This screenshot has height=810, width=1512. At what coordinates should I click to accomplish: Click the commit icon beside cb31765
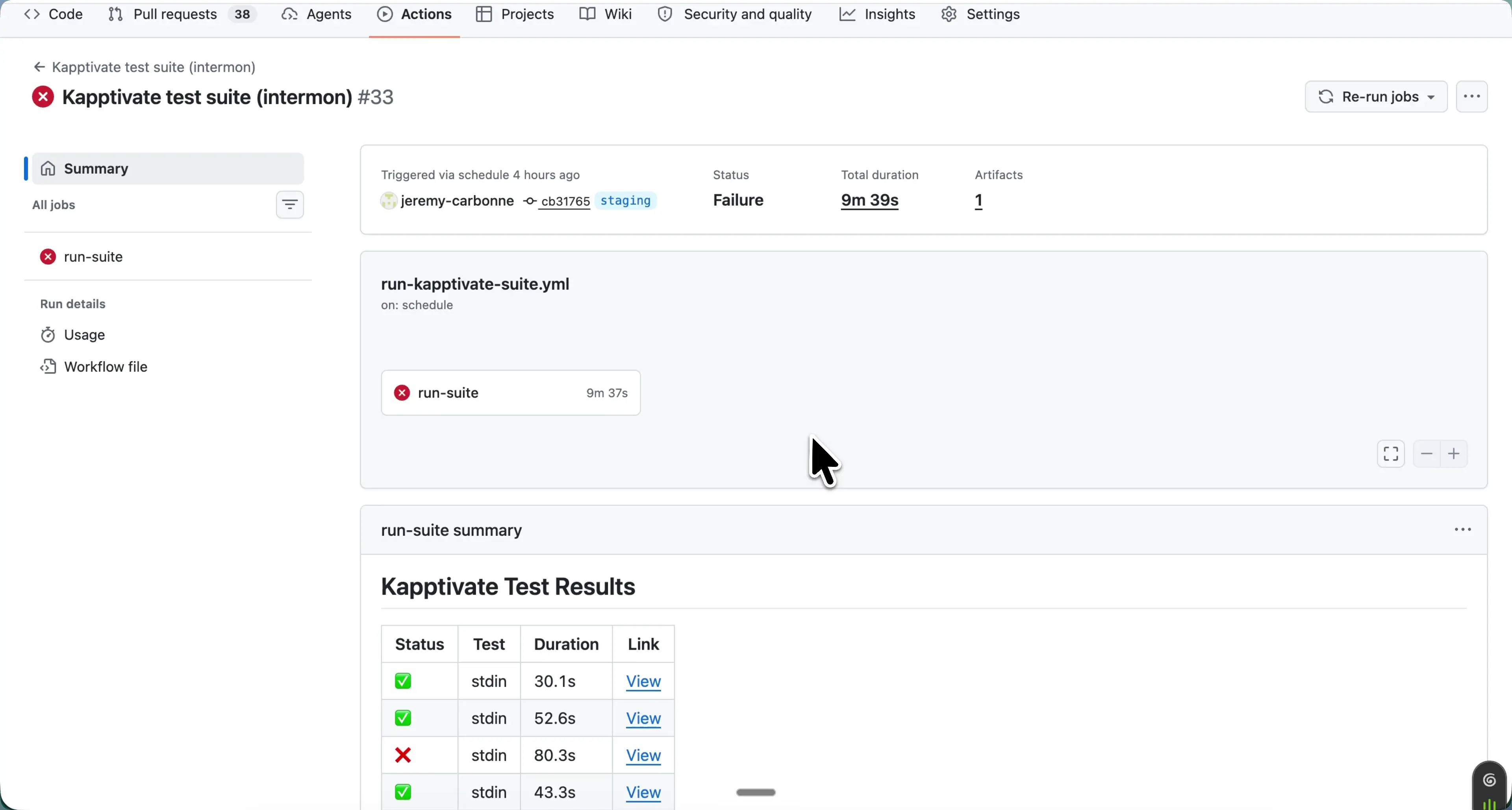(x=530, y=201)
